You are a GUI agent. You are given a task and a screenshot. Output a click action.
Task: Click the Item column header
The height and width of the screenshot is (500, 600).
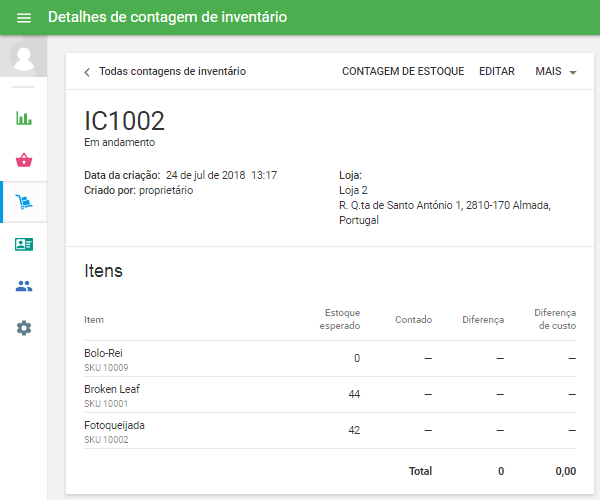click(x=94, y=319)
